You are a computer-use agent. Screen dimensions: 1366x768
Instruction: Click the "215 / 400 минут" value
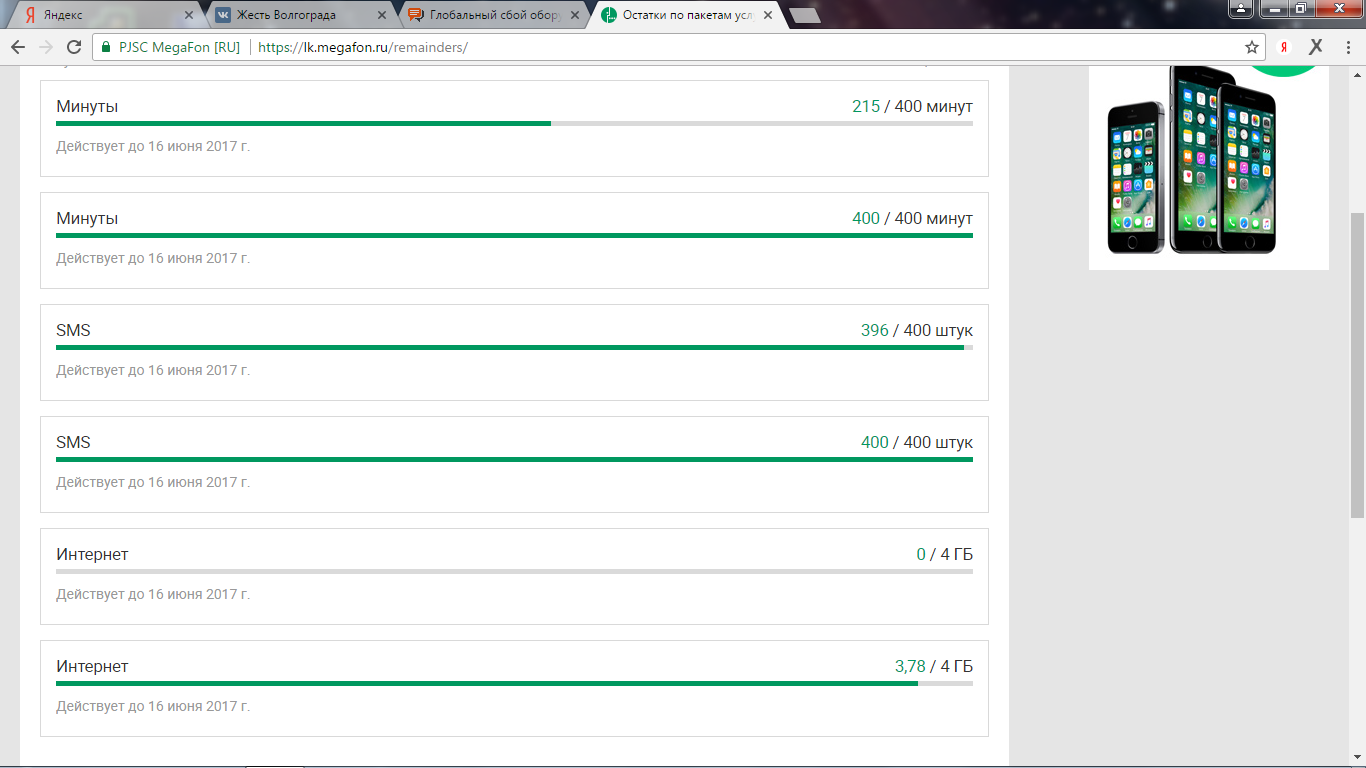coord(912,106)
